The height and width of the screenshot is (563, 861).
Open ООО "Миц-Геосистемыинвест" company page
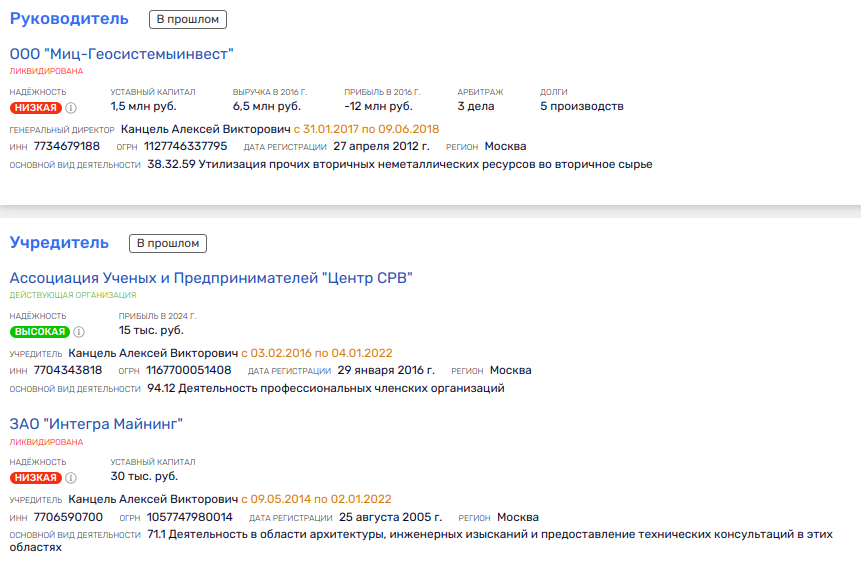pos(121,54)
